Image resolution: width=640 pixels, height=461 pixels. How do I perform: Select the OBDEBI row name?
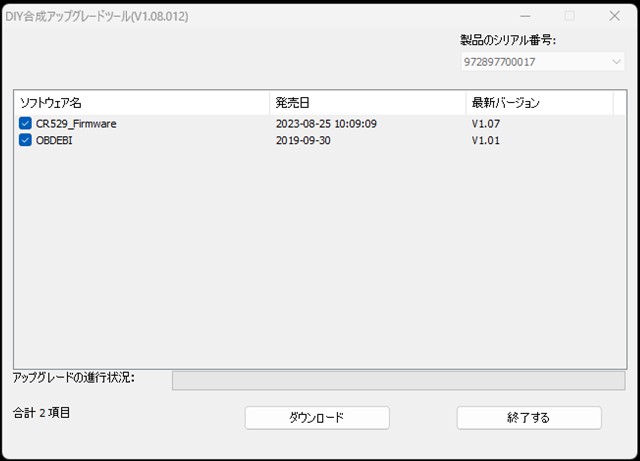click(x=54, y=140)
